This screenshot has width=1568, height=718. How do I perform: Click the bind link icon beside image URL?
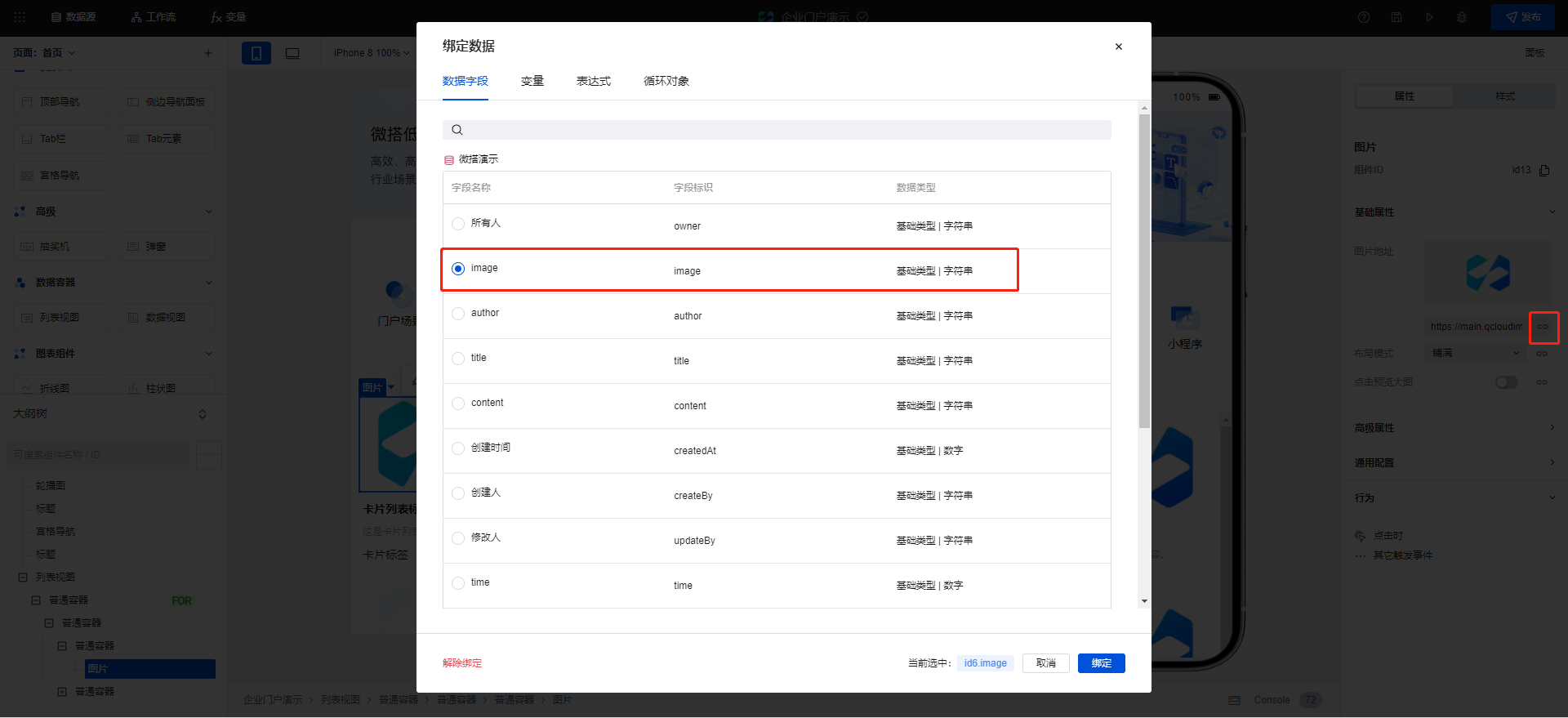pos(1543,327)
